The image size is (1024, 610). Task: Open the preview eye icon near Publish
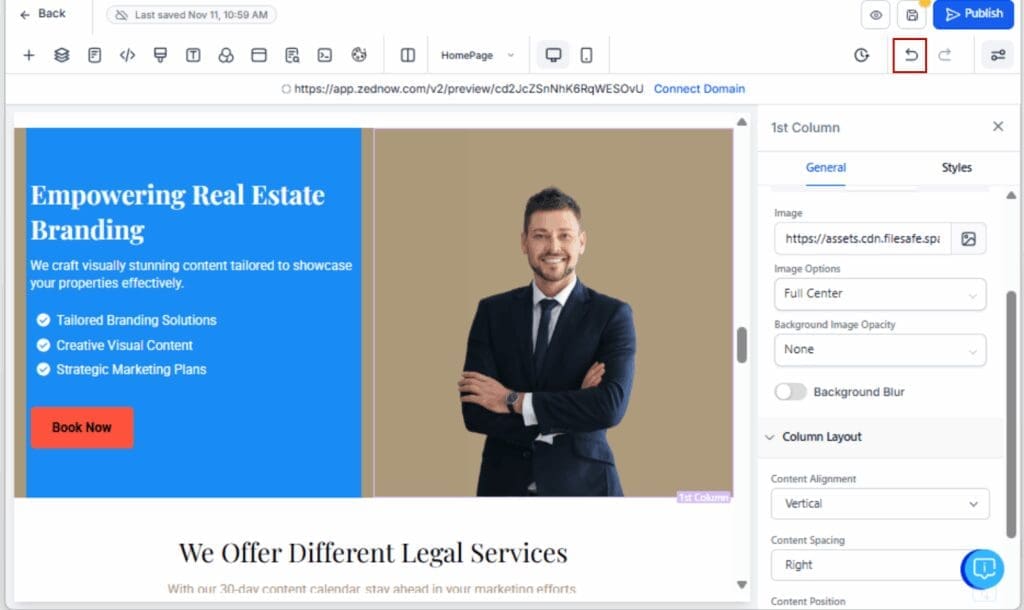[878, 15]
